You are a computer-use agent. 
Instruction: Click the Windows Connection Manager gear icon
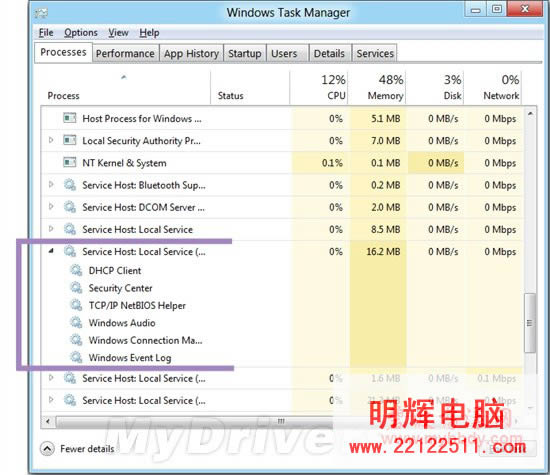pos(76,340)
